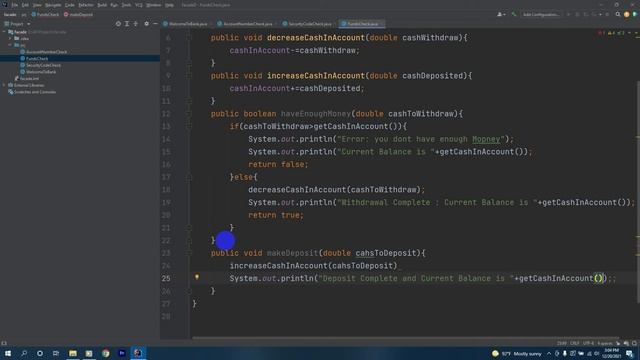Open the Build menu
This screenshot has width=640, height=360.
(x=102, y=5)
